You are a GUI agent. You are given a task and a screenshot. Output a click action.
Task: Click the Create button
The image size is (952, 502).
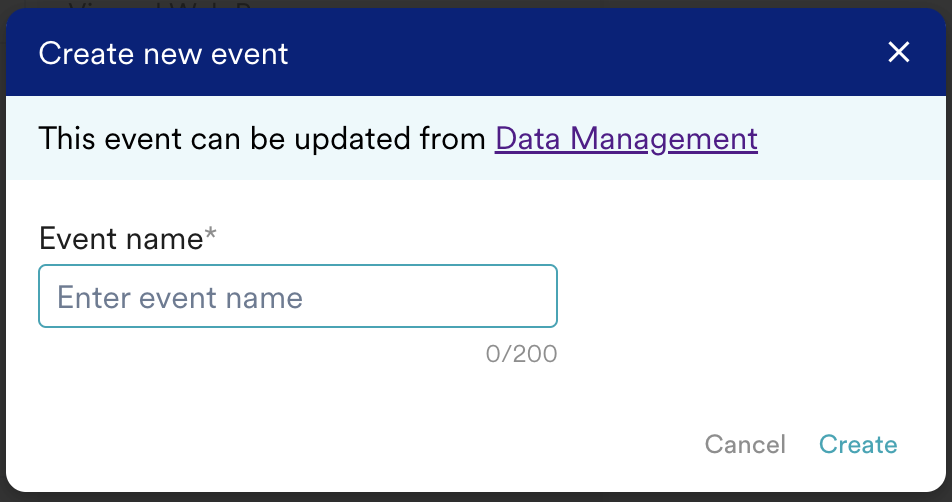point(858,444)
